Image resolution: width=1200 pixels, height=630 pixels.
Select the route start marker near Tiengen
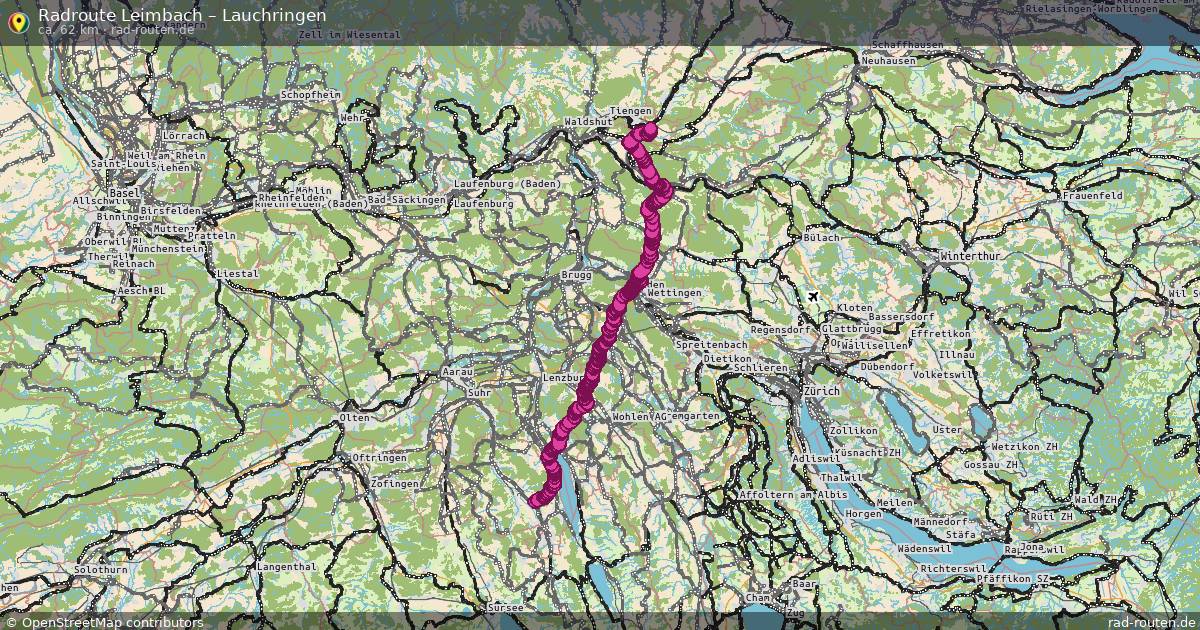coord(649,130)
